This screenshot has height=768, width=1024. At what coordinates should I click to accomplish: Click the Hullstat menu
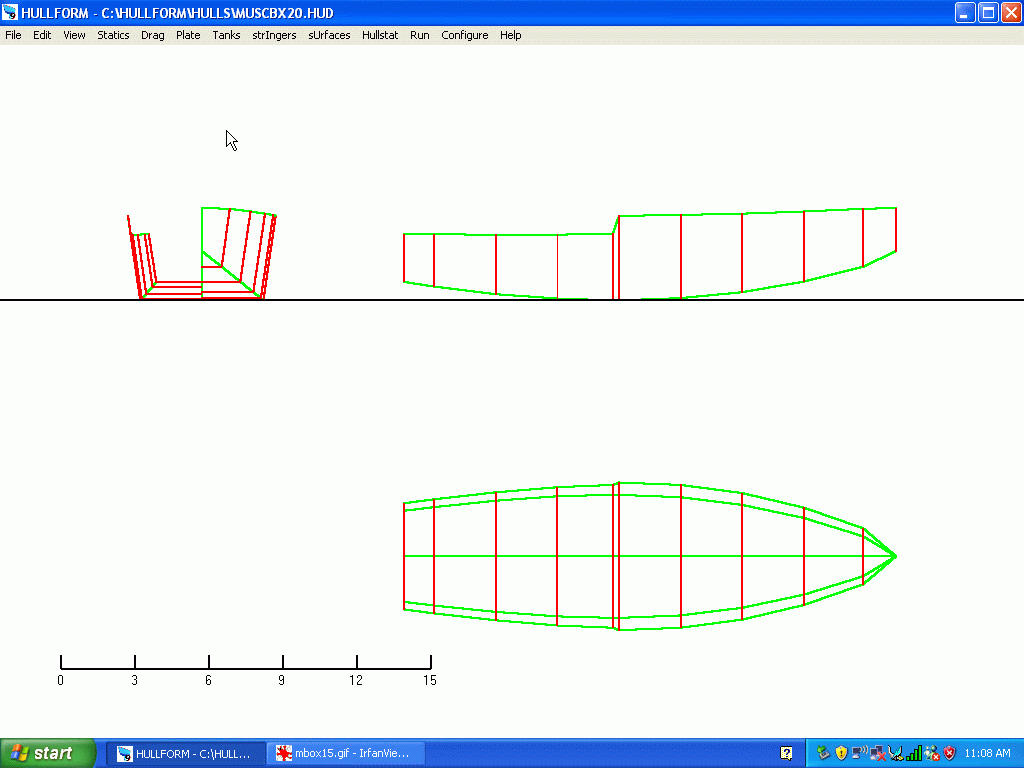380,35
